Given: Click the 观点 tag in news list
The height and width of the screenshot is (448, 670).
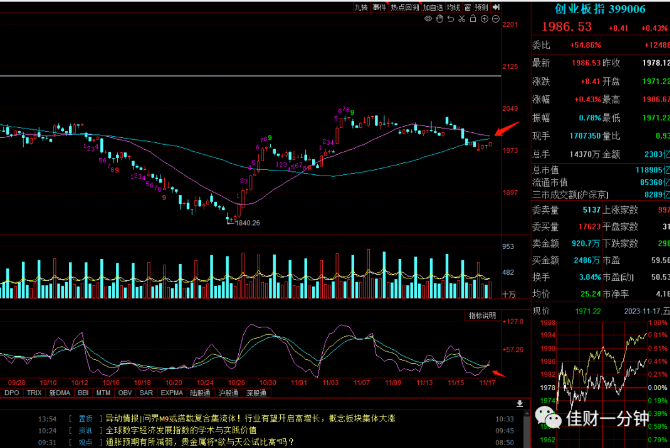Looking at the screenshot, I should pyautogui.click(x=85, y=442).
